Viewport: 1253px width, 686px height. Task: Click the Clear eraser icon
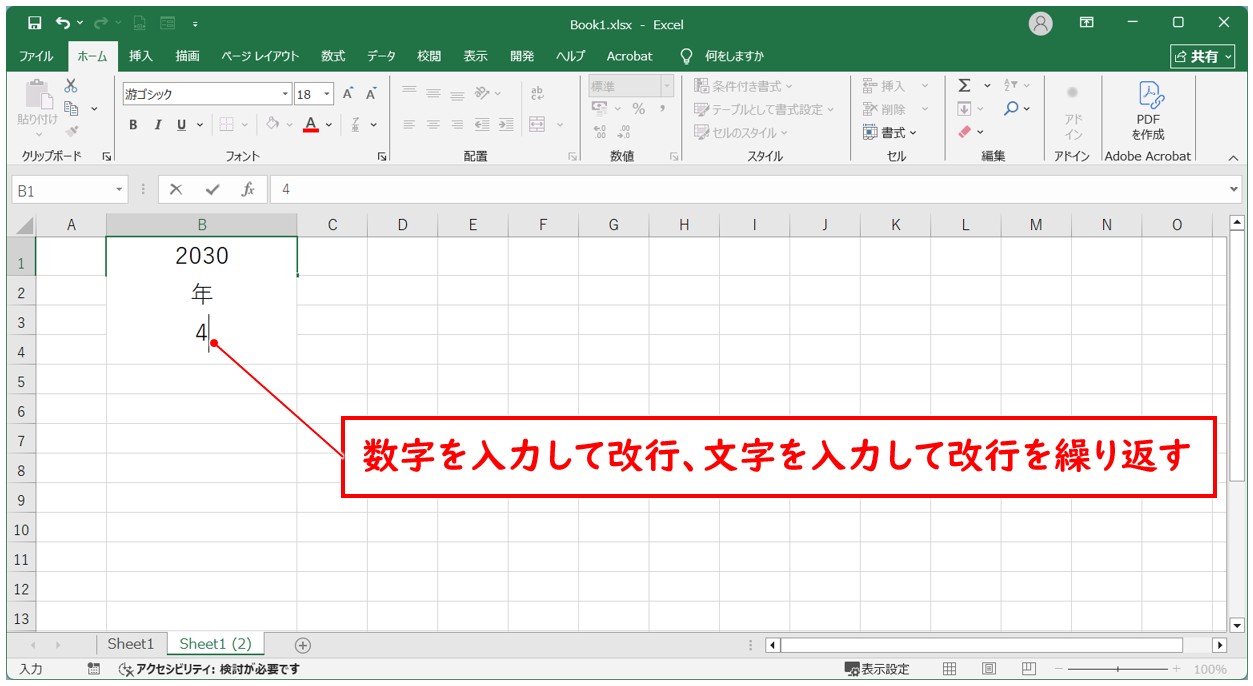[x=964, y=131]
